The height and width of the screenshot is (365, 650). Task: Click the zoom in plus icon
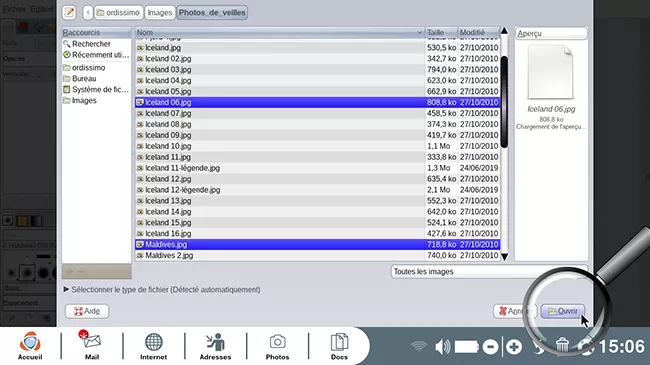pyautogui.click(x=514, y=347)
